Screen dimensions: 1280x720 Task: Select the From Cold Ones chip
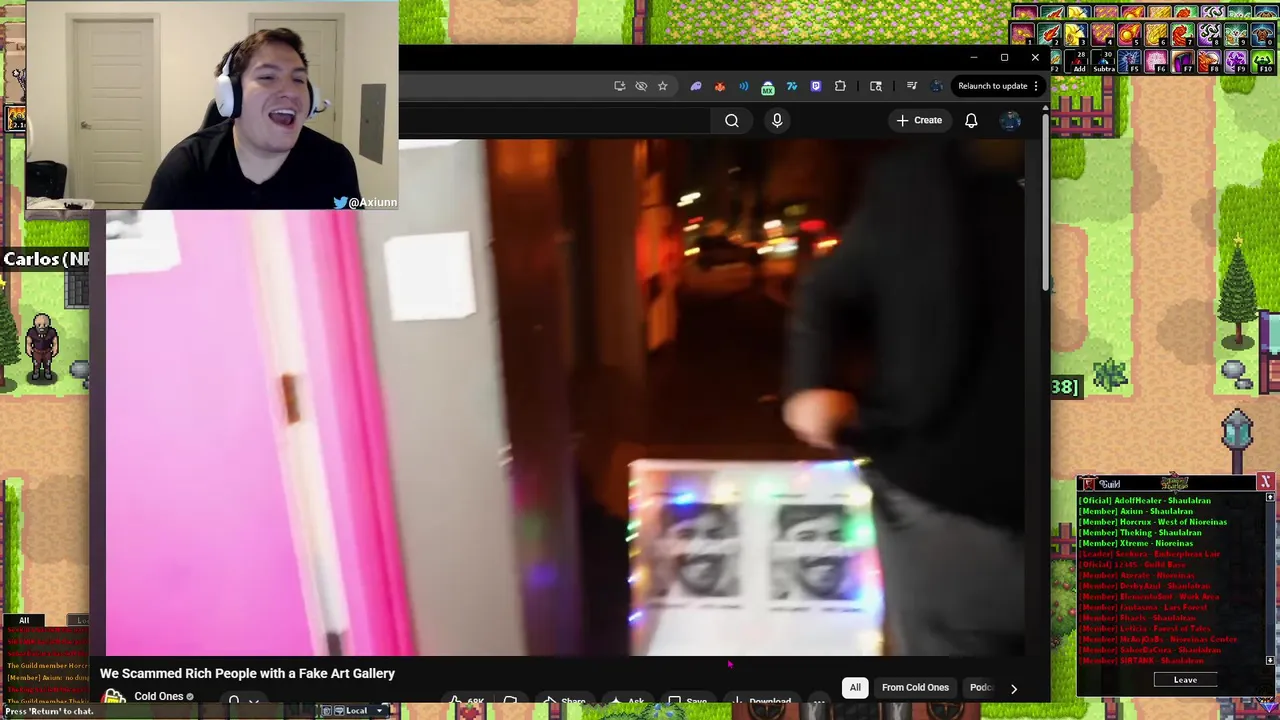click(x=915, y=688)
